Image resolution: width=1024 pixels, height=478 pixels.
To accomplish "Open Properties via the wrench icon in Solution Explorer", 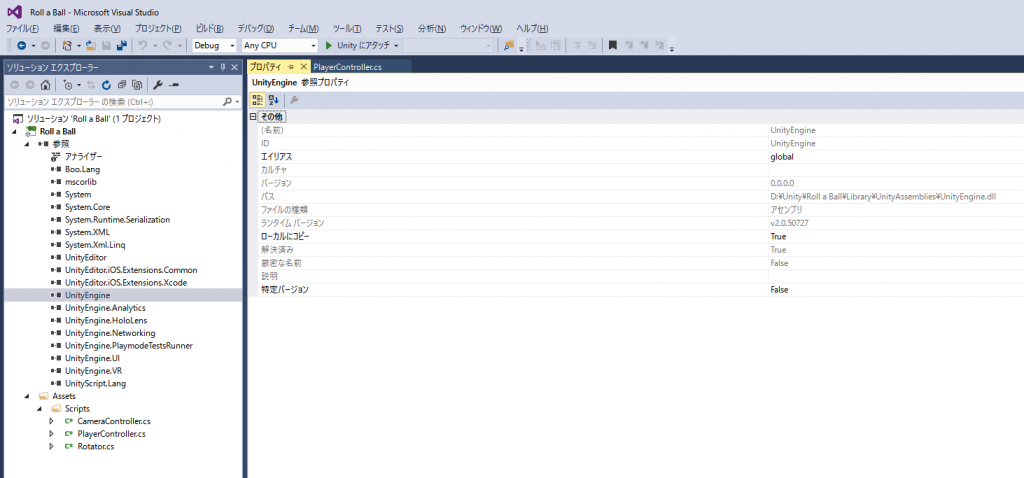I will (157, 85).
